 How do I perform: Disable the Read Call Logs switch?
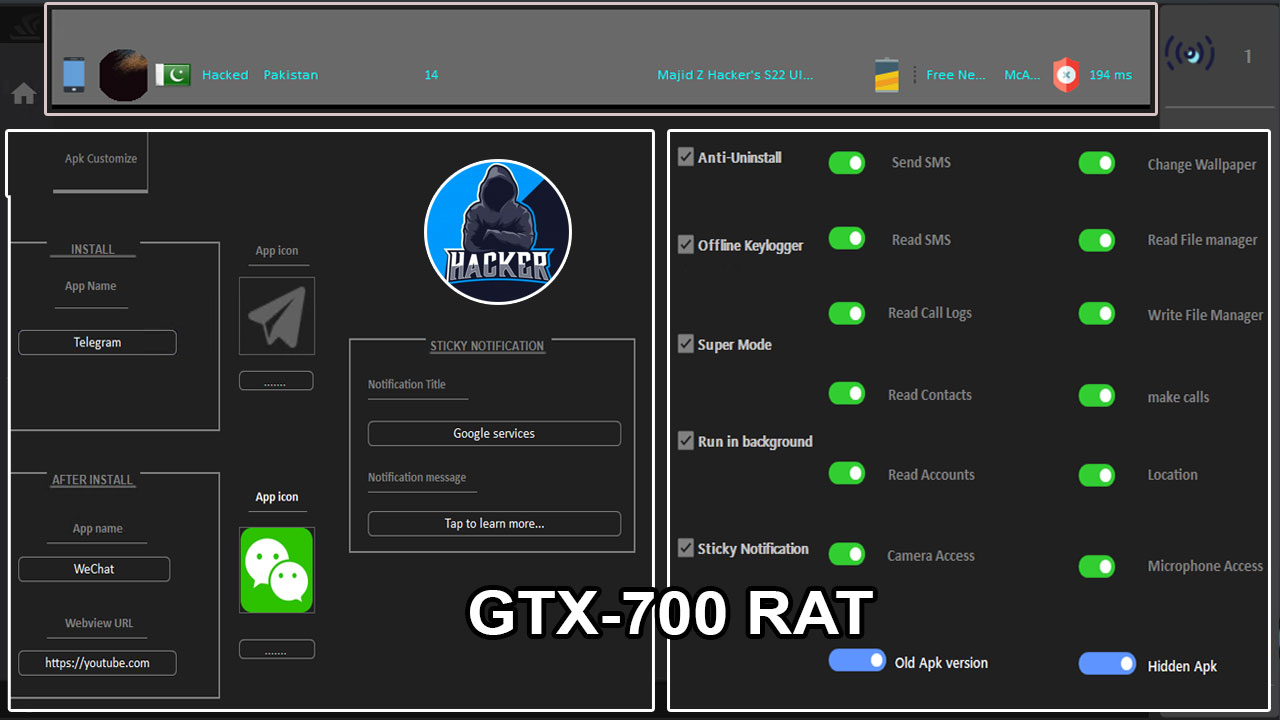coord(847,313)
